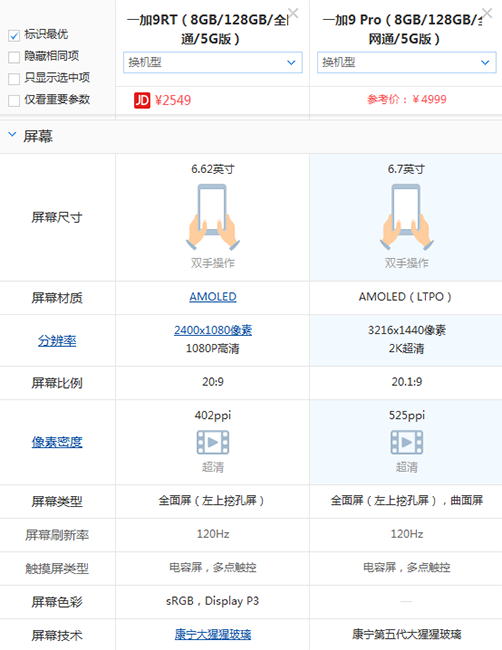Open the 分辨率 parameter link
502x650 pixels.
tap(57, 341)
